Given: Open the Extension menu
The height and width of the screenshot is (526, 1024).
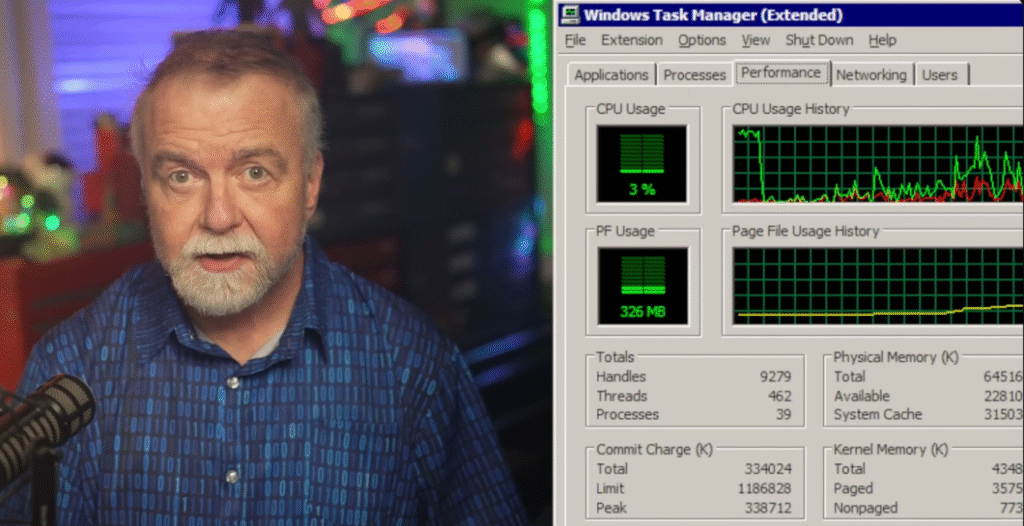Looking at the screenshot, I should pyautogui.click(x=631, y=40).
